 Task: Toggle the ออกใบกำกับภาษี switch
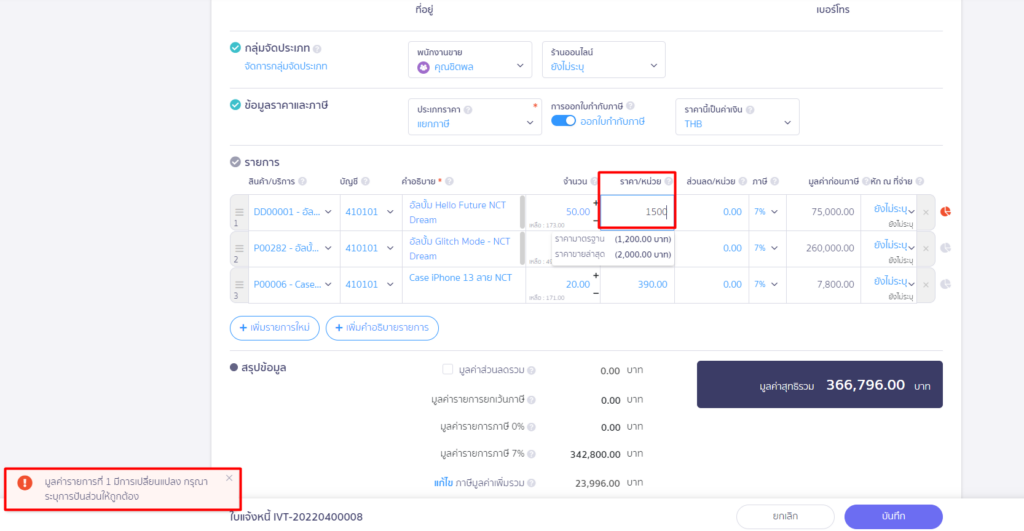pyautogui.click(x=563, y=121)
